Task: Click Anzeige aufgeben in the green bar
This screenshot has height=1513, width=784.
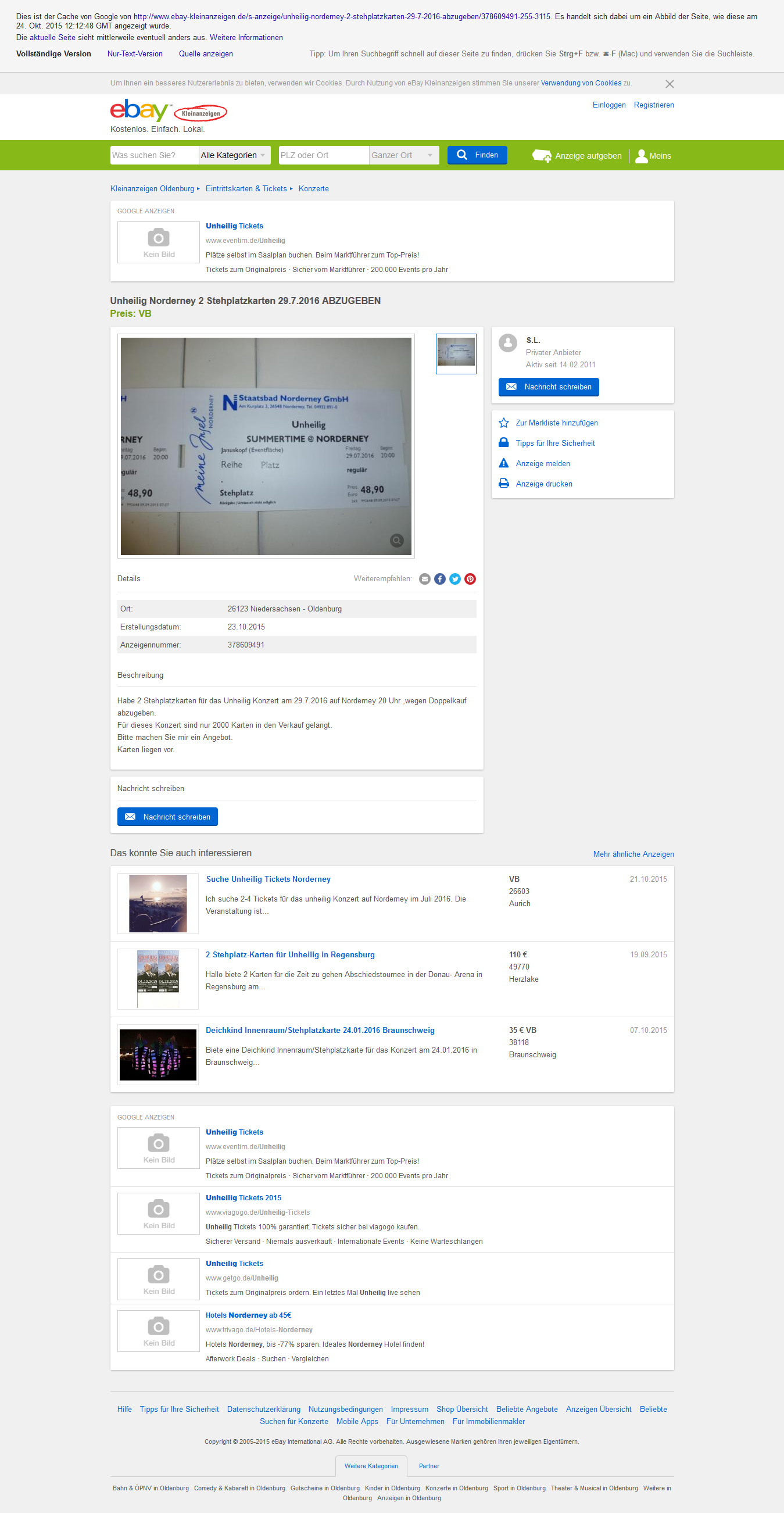Action: tap(588, 156)
